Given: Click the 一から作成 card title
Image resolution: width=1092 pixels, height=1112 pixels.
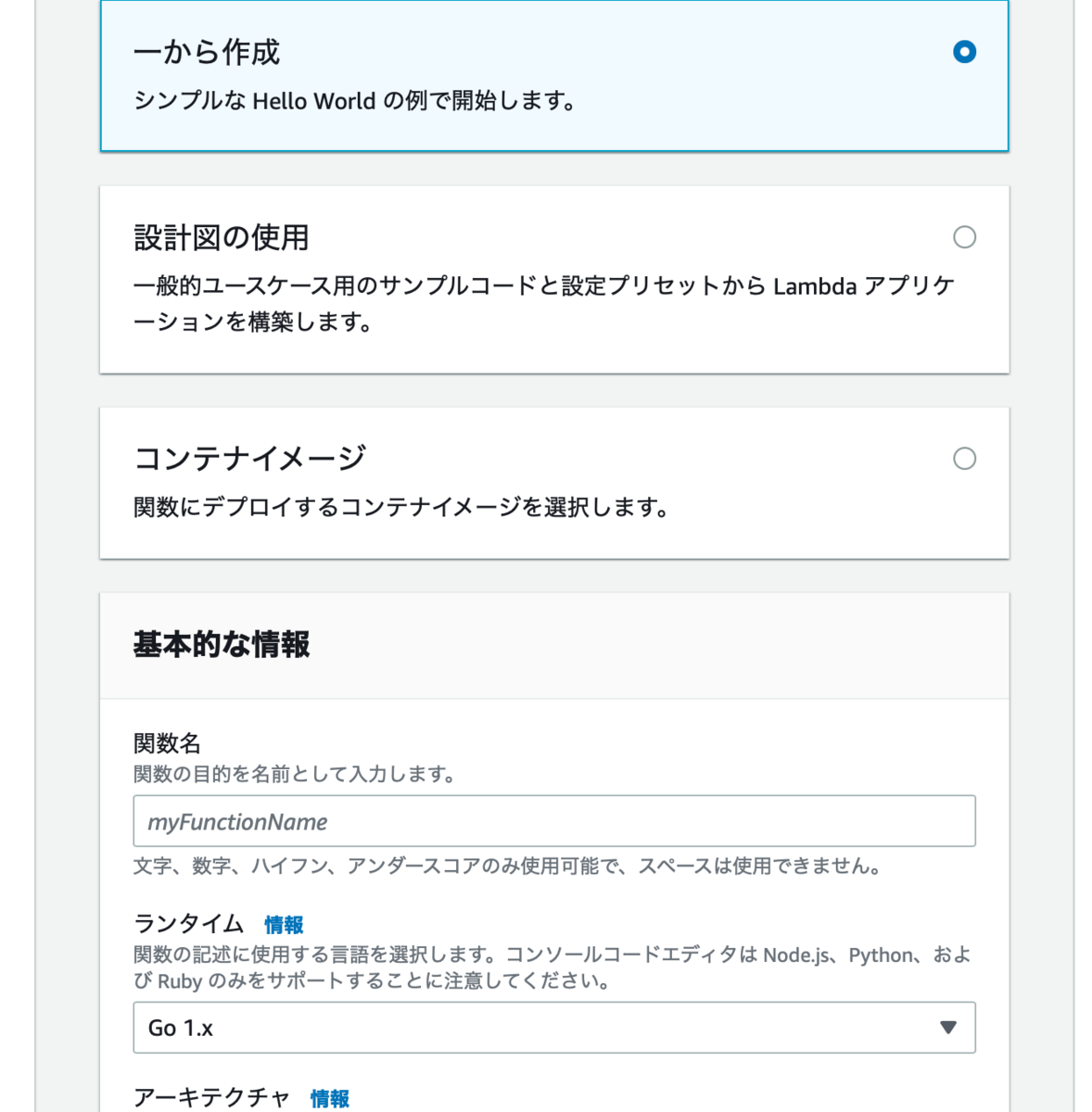Looking at the screenshot, I should click(207, 53).
